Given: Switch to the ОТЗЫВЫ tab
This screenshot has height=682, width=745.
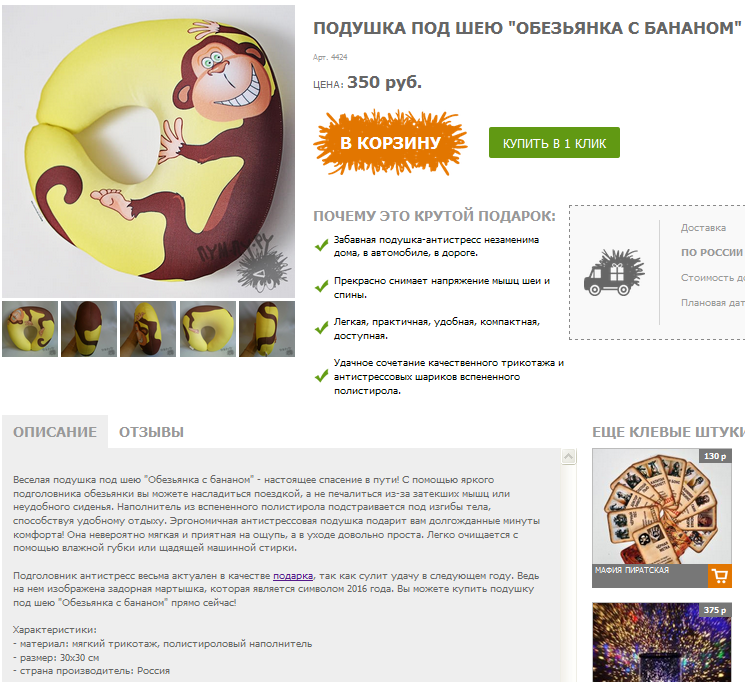Looking at the screenshot, I should (x=151, y=432).
